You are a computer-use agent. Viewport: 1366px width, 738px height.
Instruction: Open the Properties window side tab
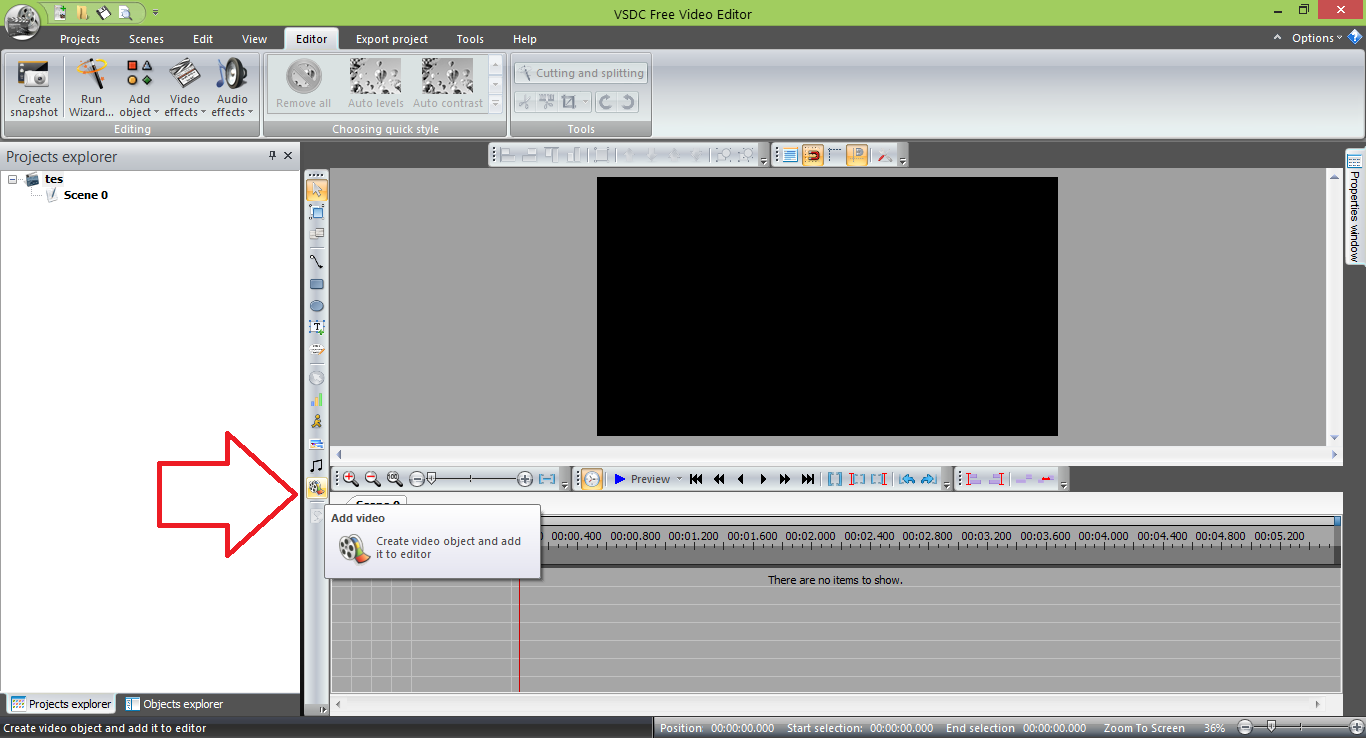point(1355,207)
